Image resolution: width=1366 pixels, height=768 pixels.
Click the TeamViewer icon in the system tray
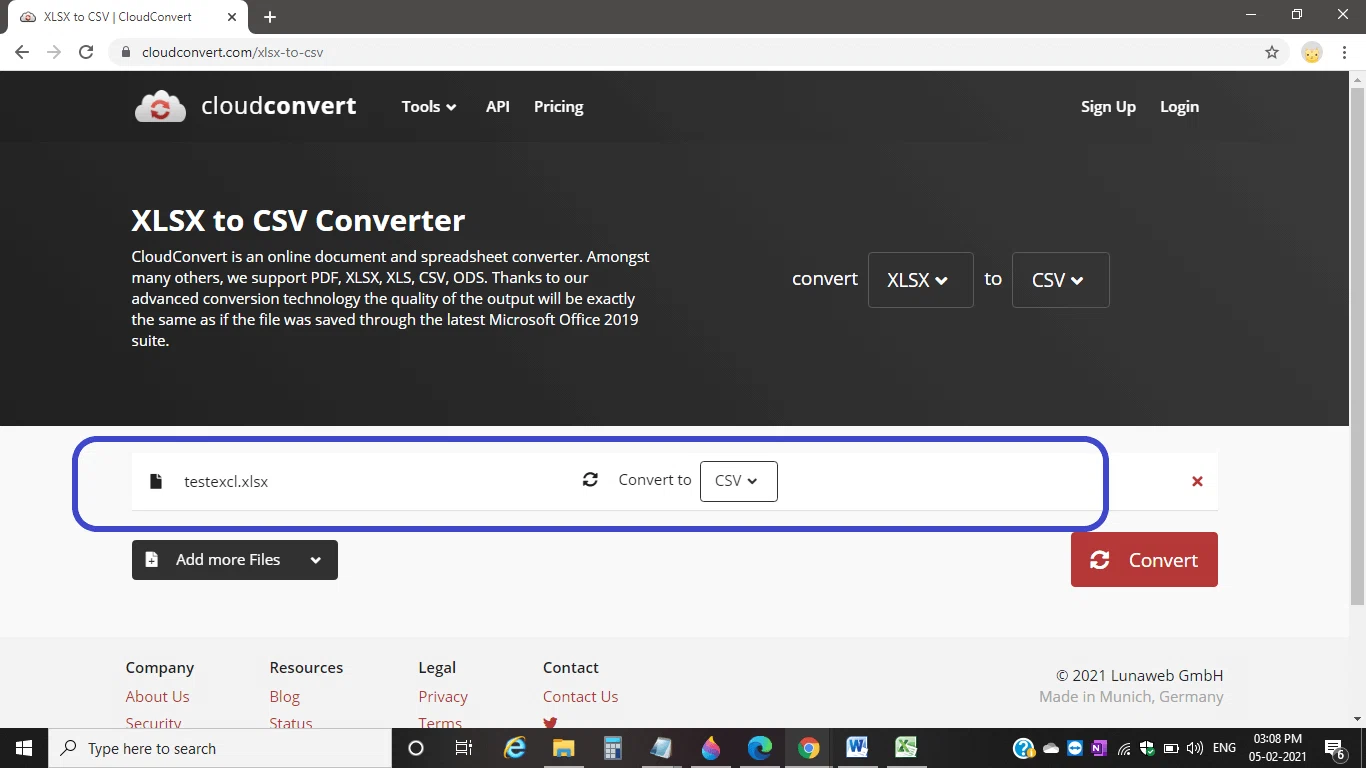pos(1075,748)
